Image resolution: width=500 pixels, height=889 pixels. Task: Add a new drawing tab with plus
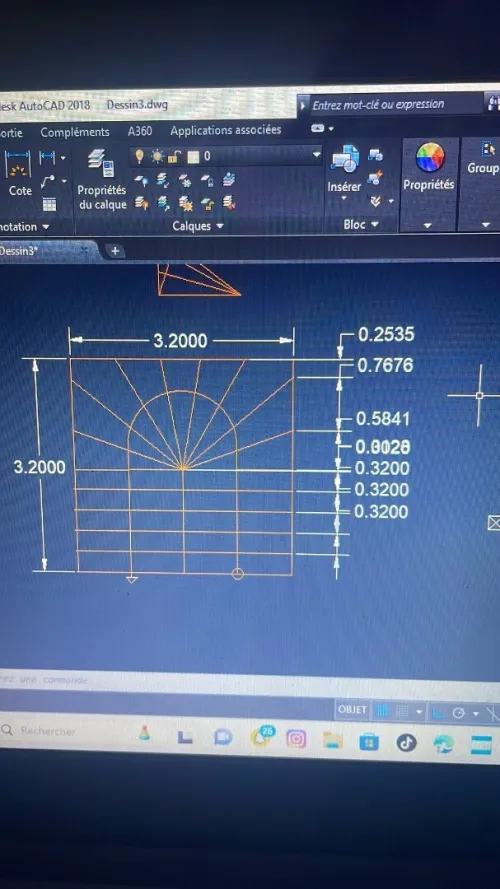click(x=115, y=251)
